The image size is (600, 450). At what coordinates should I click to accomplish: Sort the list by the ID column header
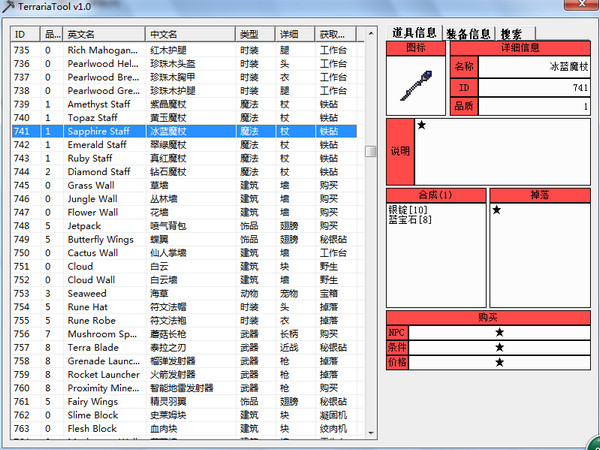pos(25,34)
